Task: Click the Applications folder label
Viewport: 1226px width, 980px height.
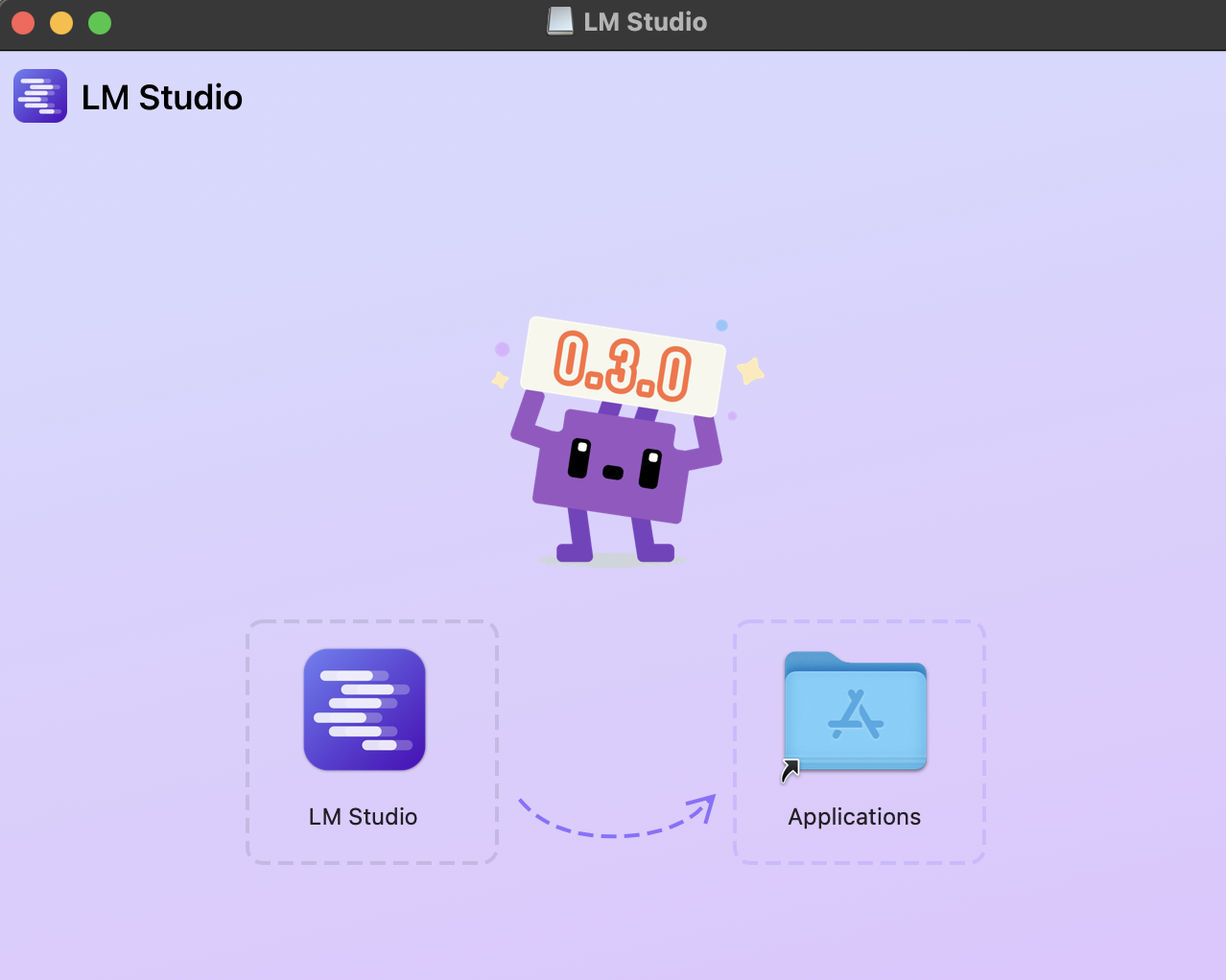Action: click(x=855, y=817)
